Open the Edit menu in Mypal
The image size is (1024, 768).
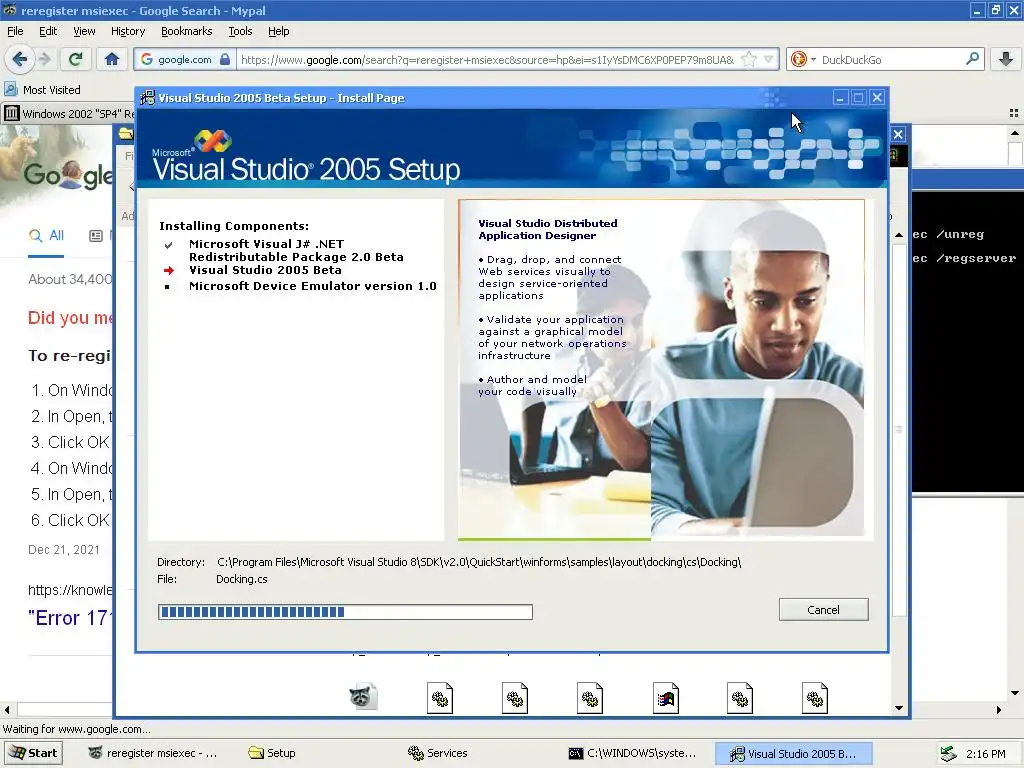click(x=48, y=31)
